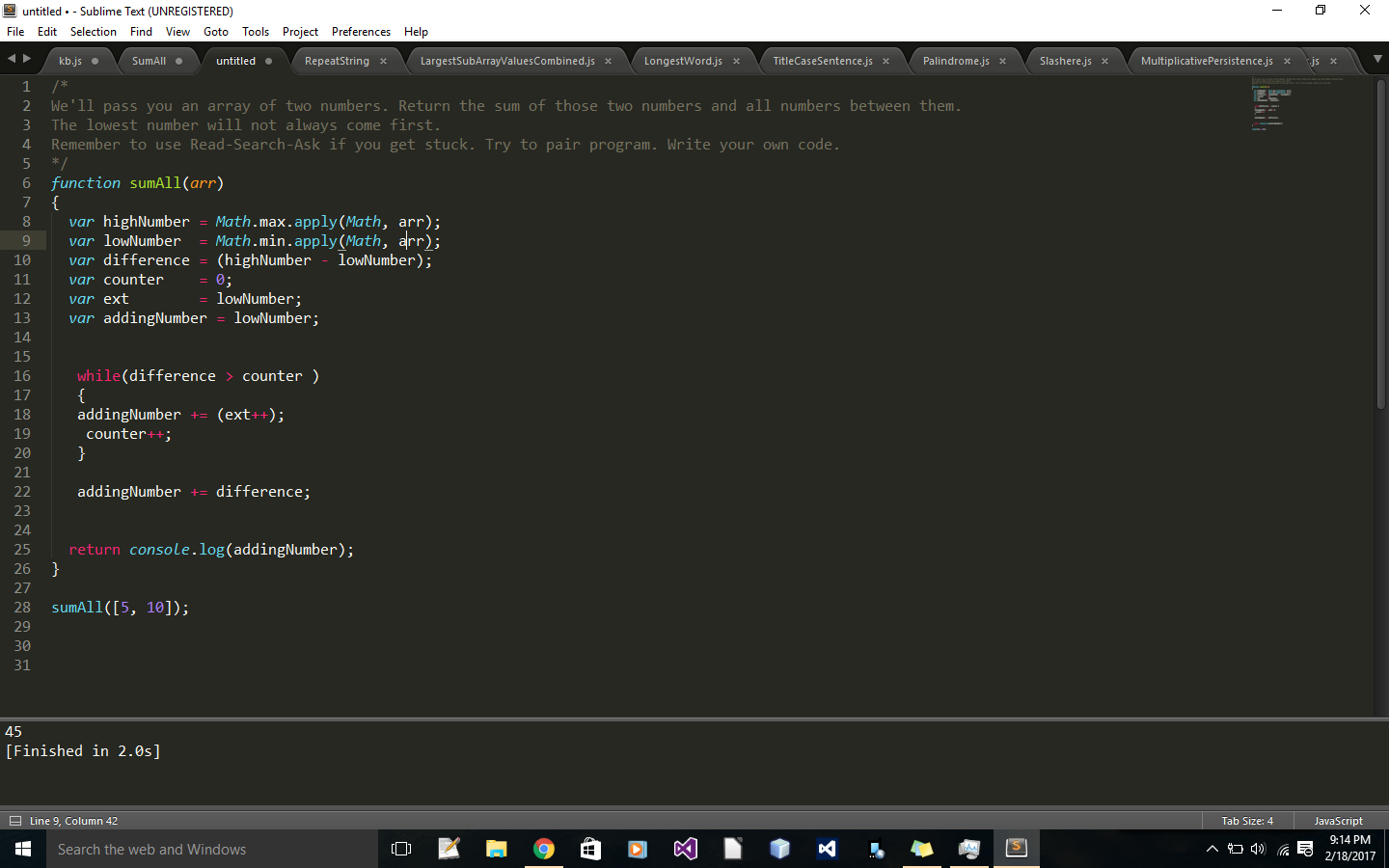Image resolution: width=1389 pixels, height=868 pixels.
Task: Open the File menu
Action: [x=15, y=31]
